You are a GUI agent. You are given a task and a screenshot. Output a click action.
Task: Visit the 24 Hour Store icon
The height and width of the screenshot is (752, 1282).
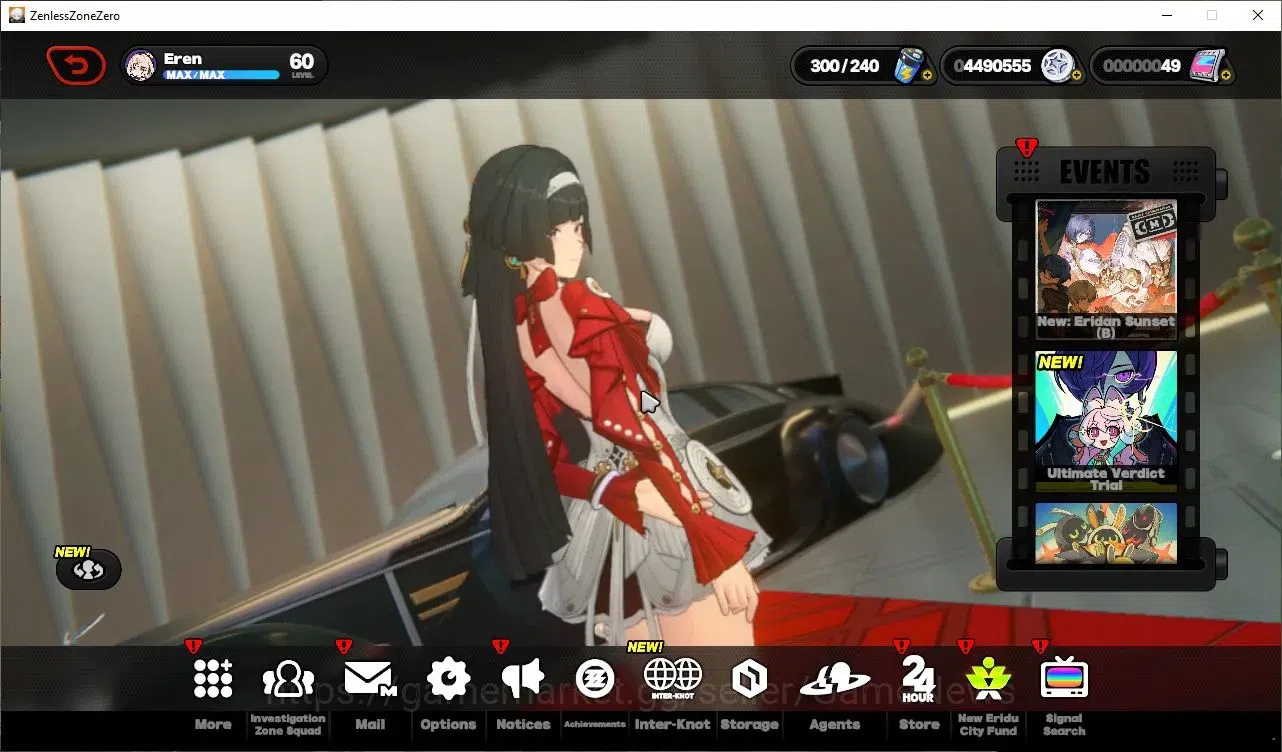click(x=918, y=679)
